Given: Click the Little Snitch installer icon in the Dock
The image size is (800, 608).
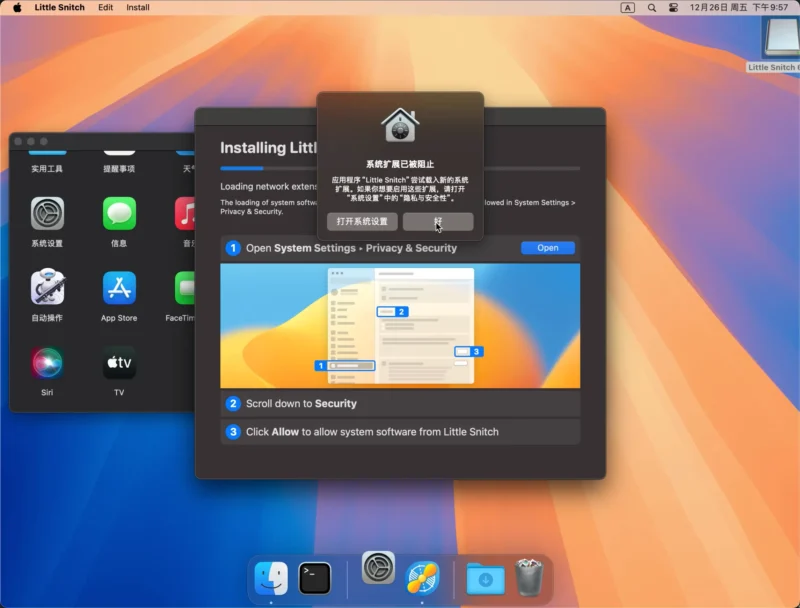Looking at the screenshot, I should (422, 577).
